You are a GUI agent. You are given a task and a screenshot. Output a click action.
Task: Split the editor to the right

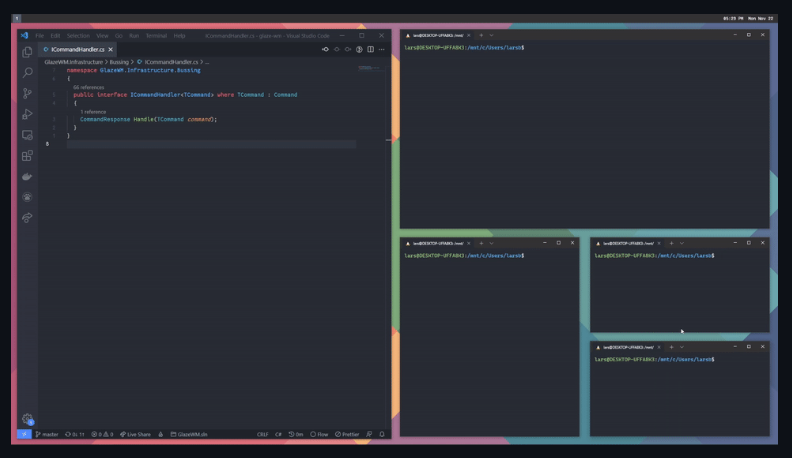coord(371,49)
